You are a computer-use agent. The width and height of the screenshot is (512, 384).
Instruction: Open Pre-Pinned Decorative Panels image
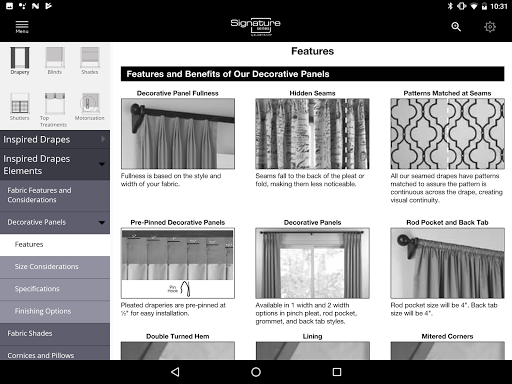[178, 263]
